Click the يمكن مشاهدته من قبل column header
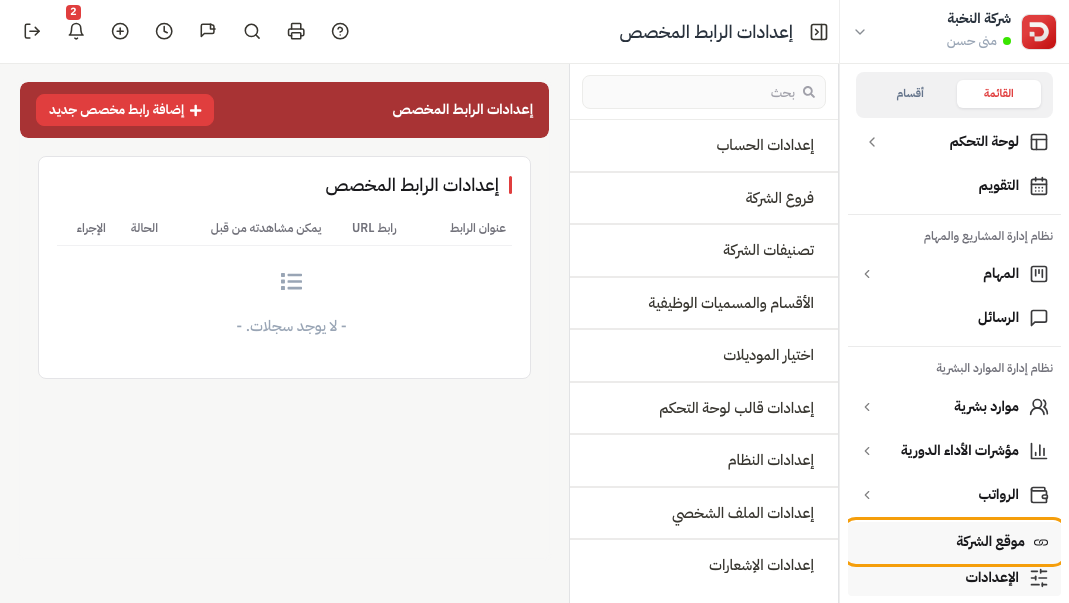This screenshot has height=603, width=1069. point(266,228)
